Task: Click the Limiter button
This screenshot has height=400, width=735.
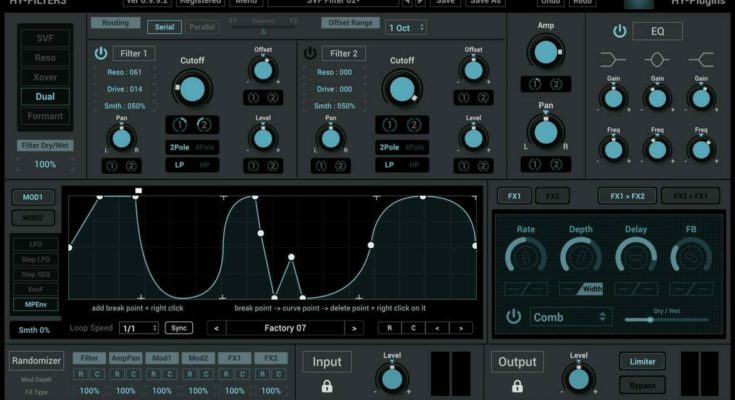Action: coord(642,361)
